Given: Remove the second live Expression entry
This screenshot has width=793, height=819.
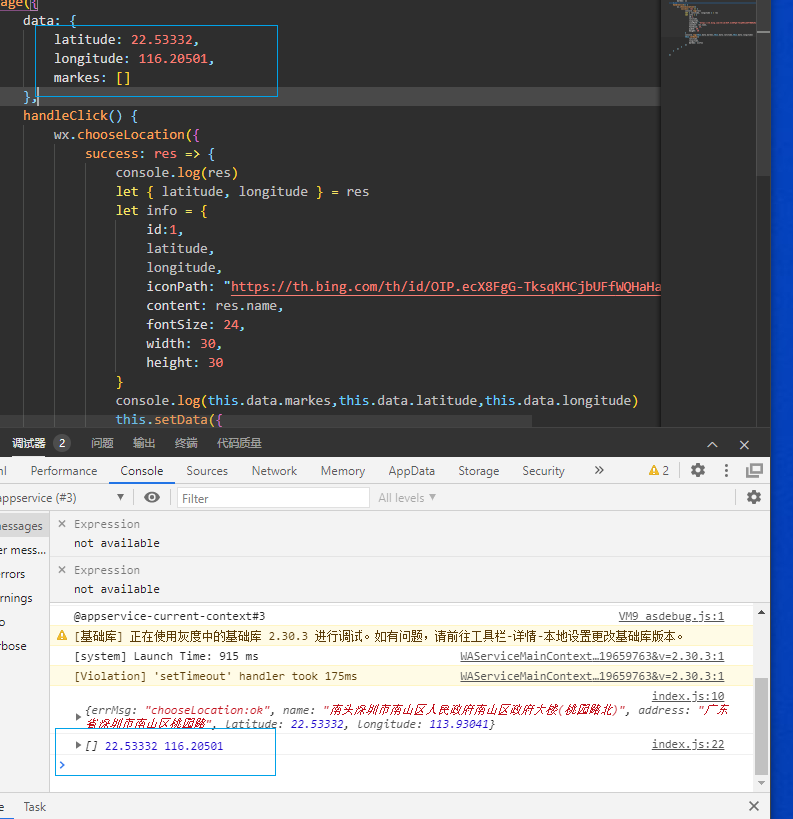Looking at the screenshot, I should pyautogui.click(x=62, y=569).
